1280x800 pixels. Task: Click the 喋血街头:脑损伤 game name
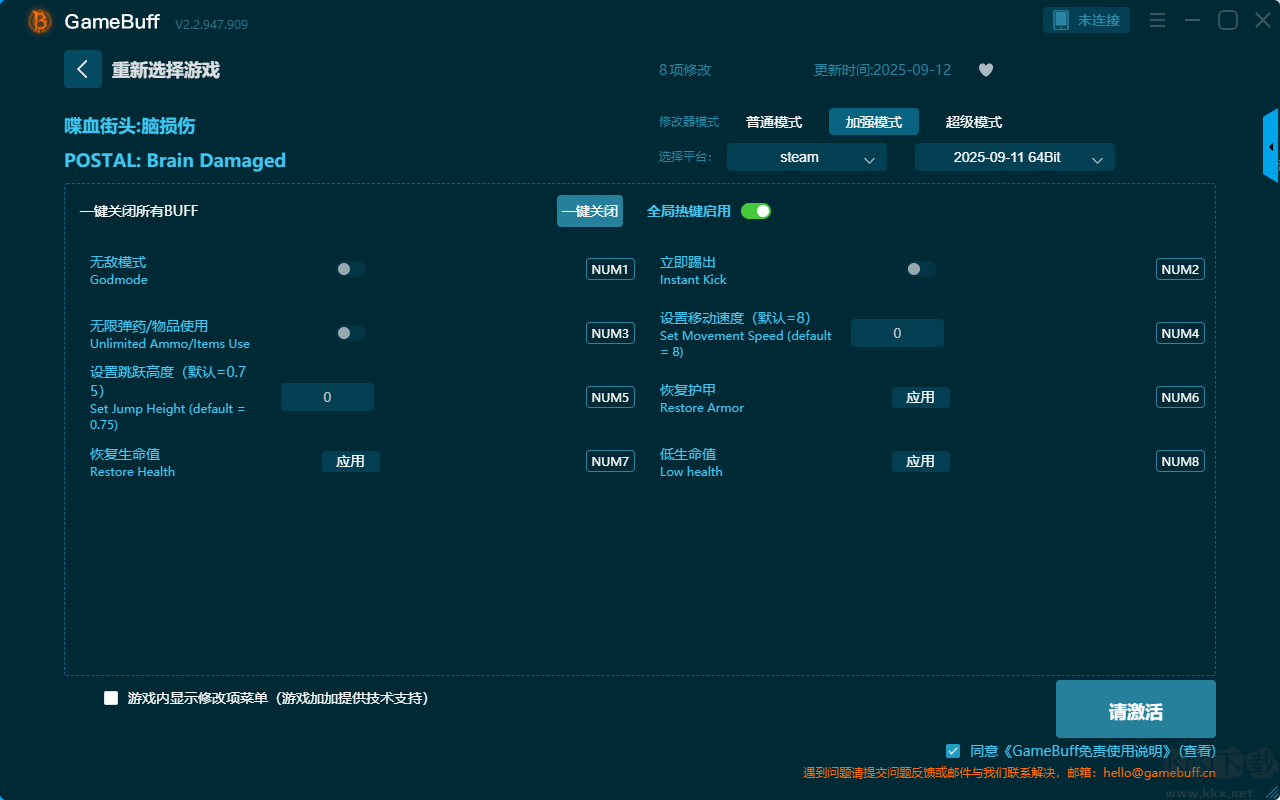tap(130, 126)
